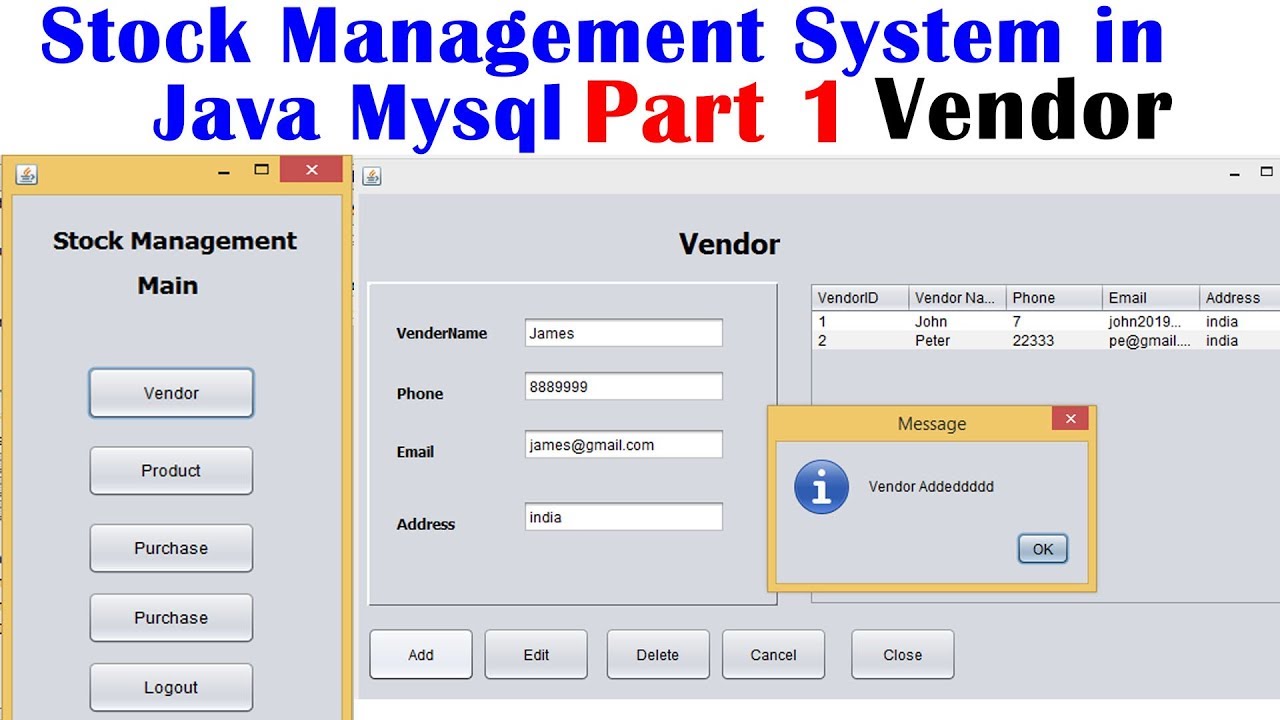Image resolution: width=1280 pixels, height=720 pixels.
Task: Click the VendorID column header
Action: click(x=860, y=298)
